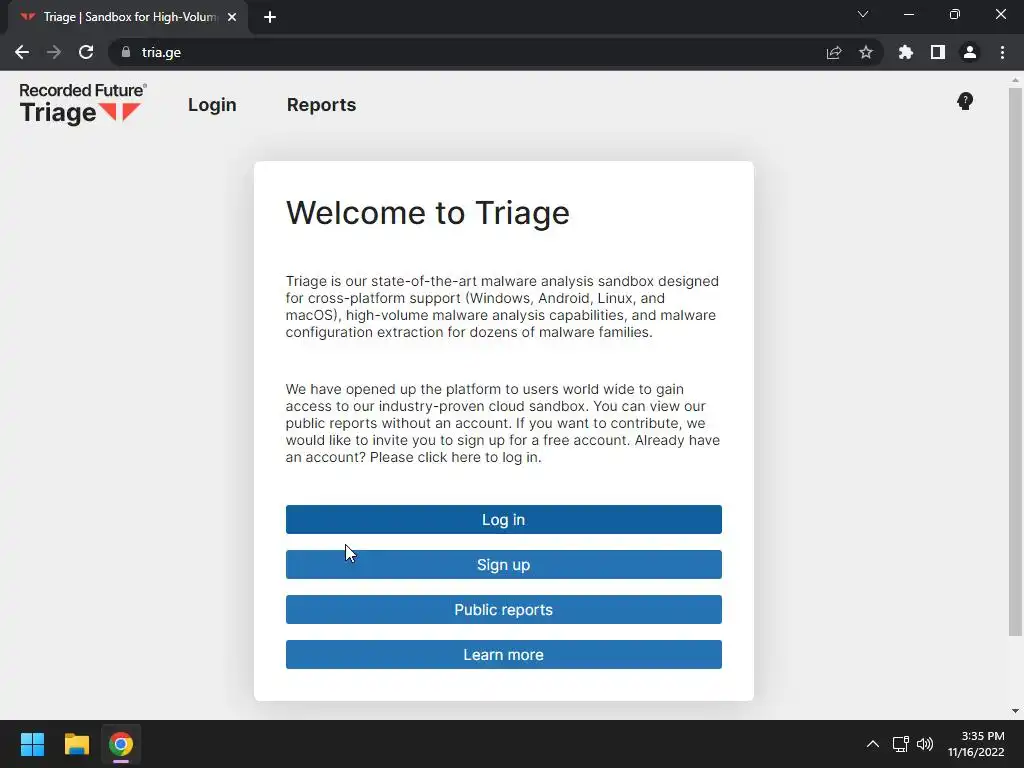
Task: Click the Chrome taskbar icon
Action: (121, 744)
